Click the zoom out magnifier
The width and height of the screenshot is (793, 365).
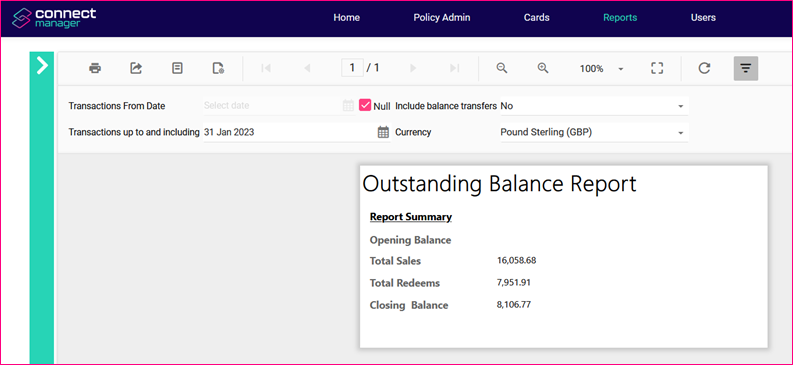click(x=502, y=68)
